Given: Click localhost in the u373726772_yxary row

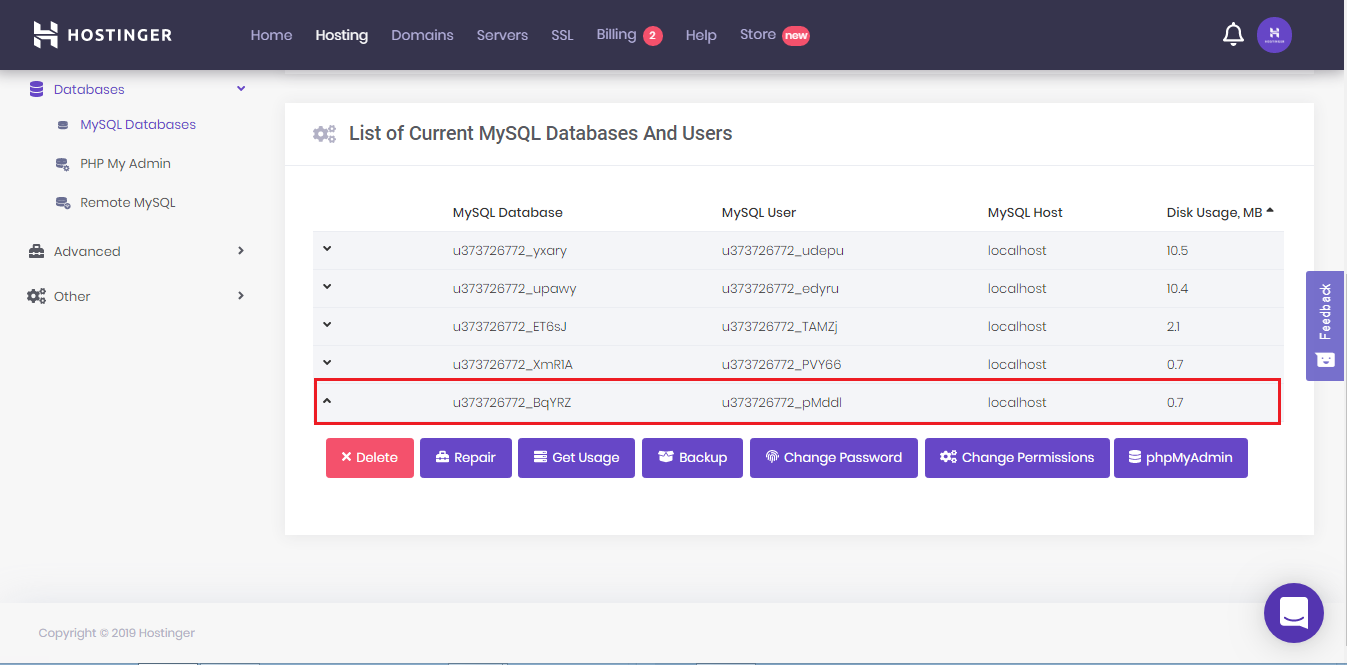Looking at the screenshot, I should click(1017, 251).
